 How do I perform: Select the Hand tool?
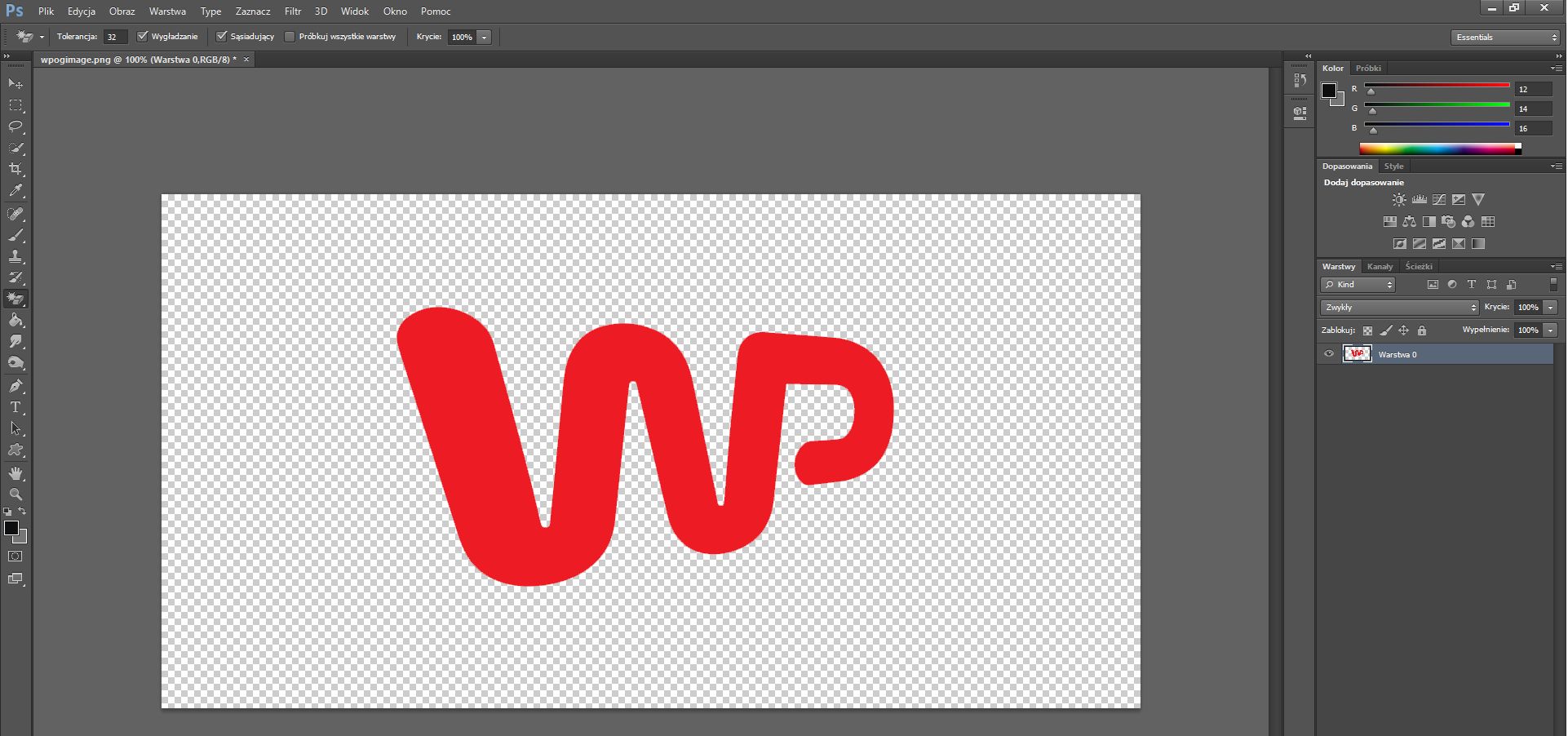click(x=16, y=473)
